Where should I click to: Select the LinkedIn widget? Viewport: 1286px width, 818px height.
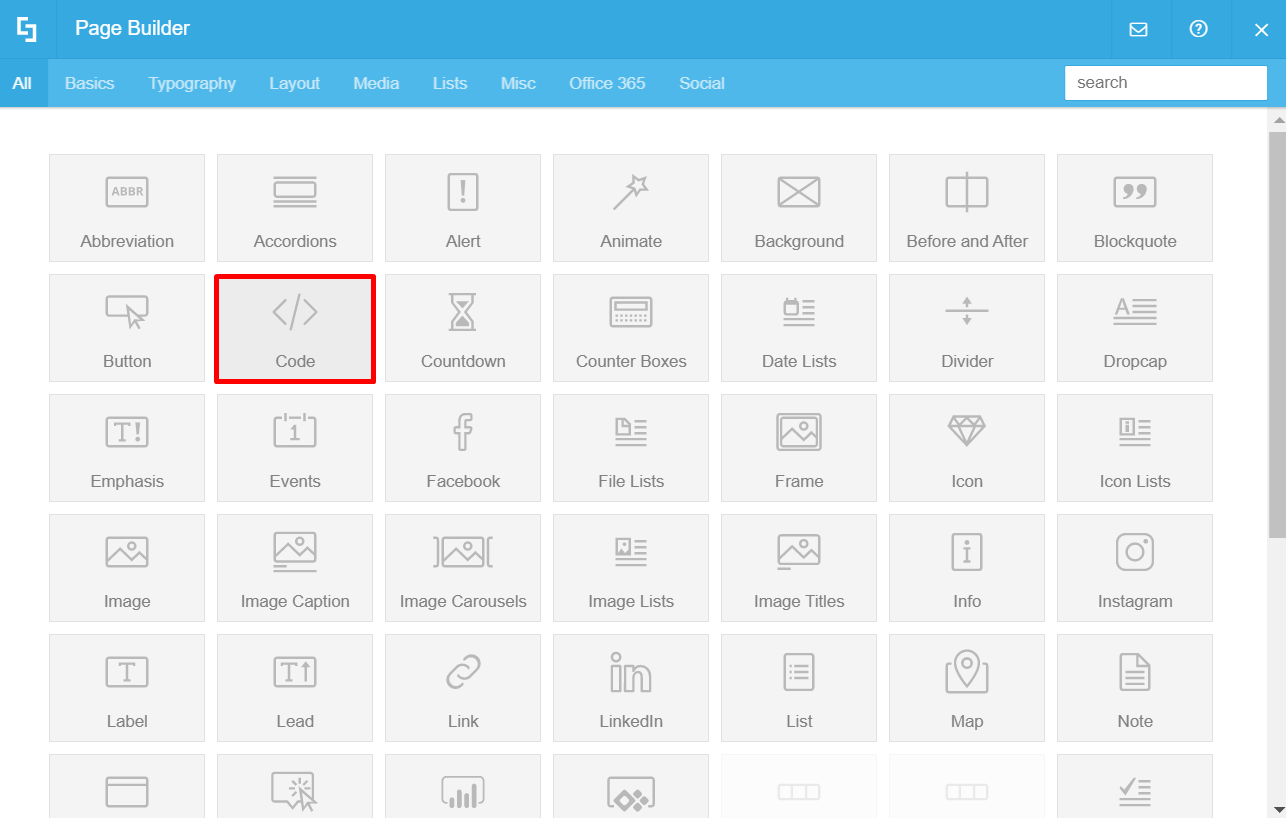coord(630,688)
